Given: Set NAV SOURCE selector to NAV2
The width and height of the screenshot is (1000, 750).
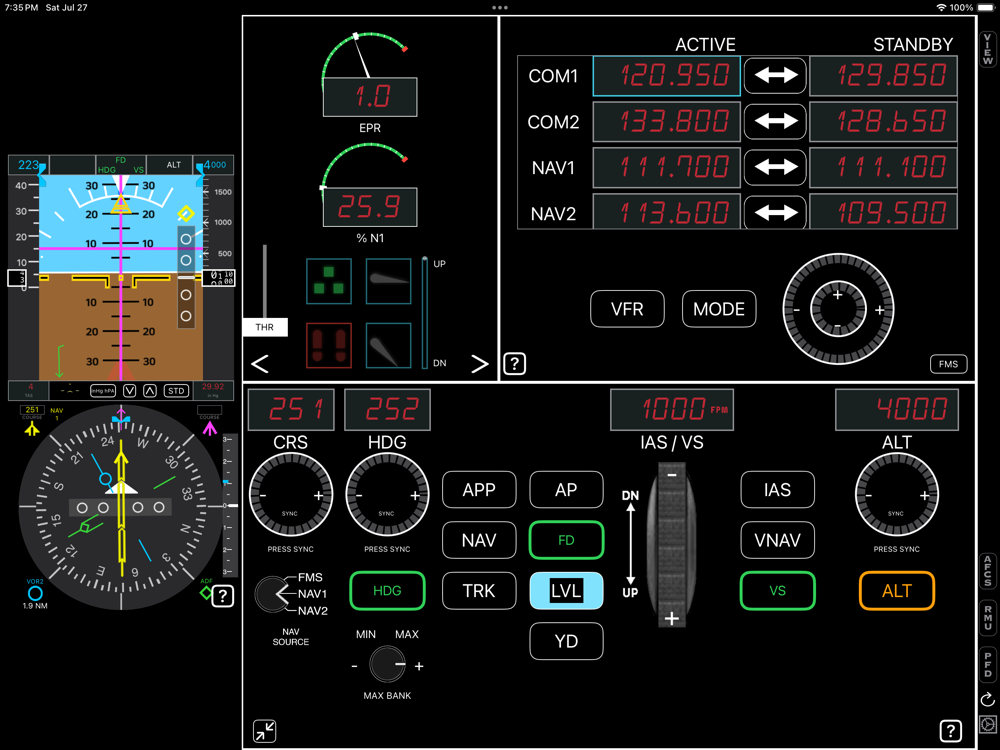Looking at the screenshot, I should [312, 610].
